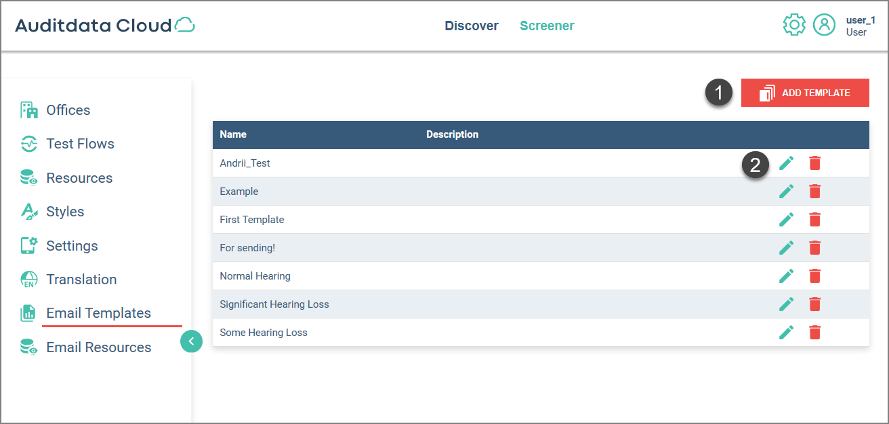Select the For sending! name

click(x=248, y=248)
